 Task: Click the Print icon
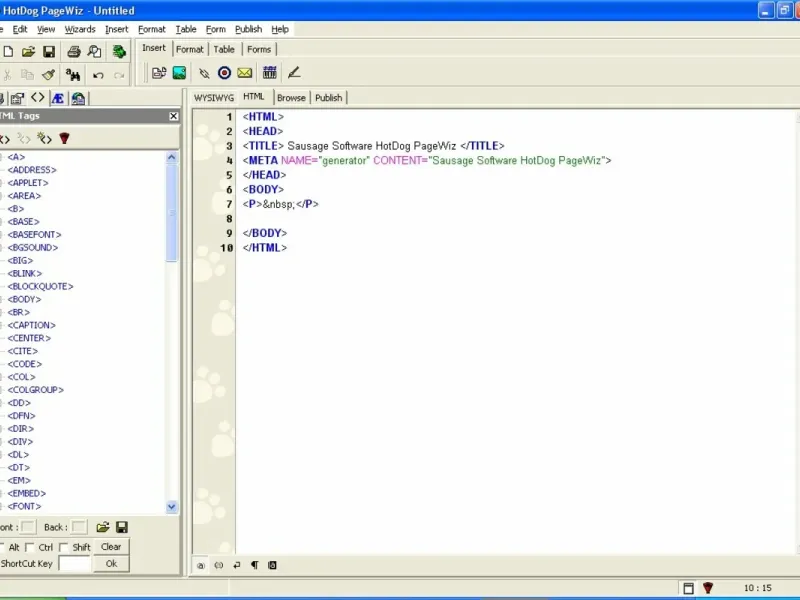pyautogui.click(x=74, y=52)
